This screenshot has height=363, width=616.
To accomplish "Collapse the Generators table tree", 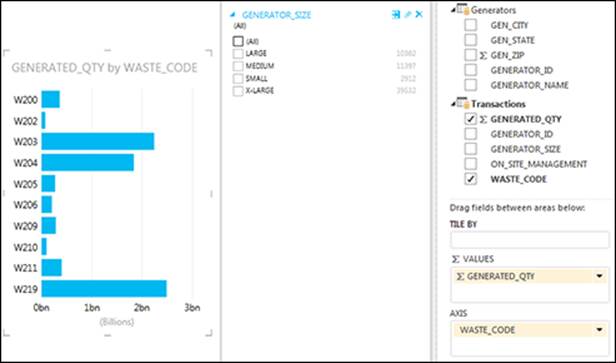I will tap(453, 10).
